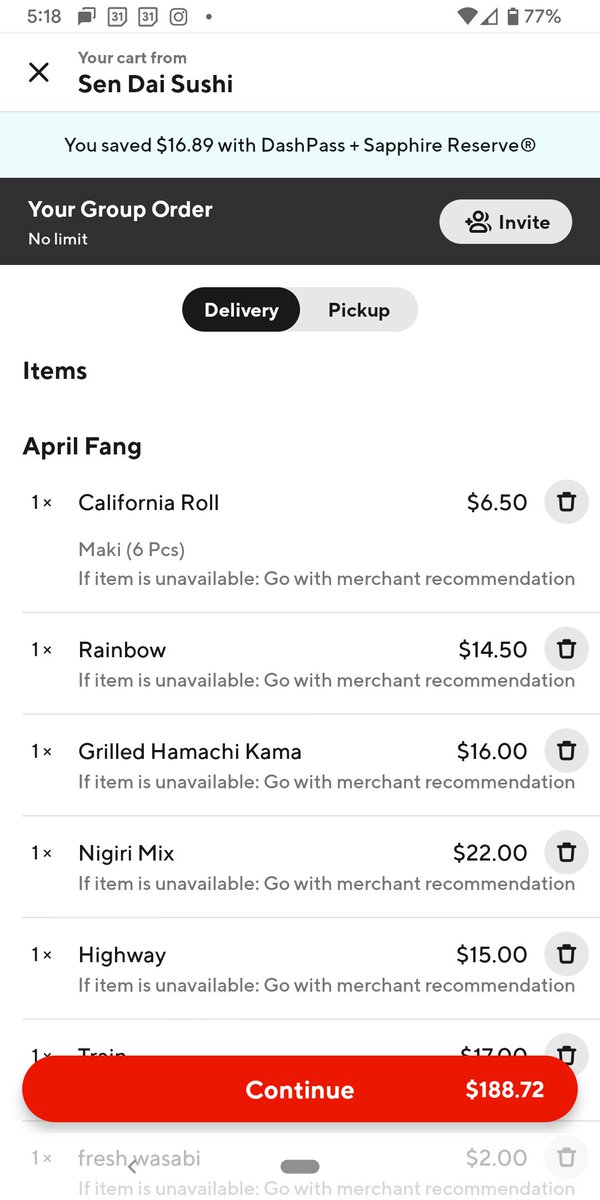The width and height of the screenshot is (600, 1200).
Task: Tap the Your Group Order header
Action: click(120, 210)
